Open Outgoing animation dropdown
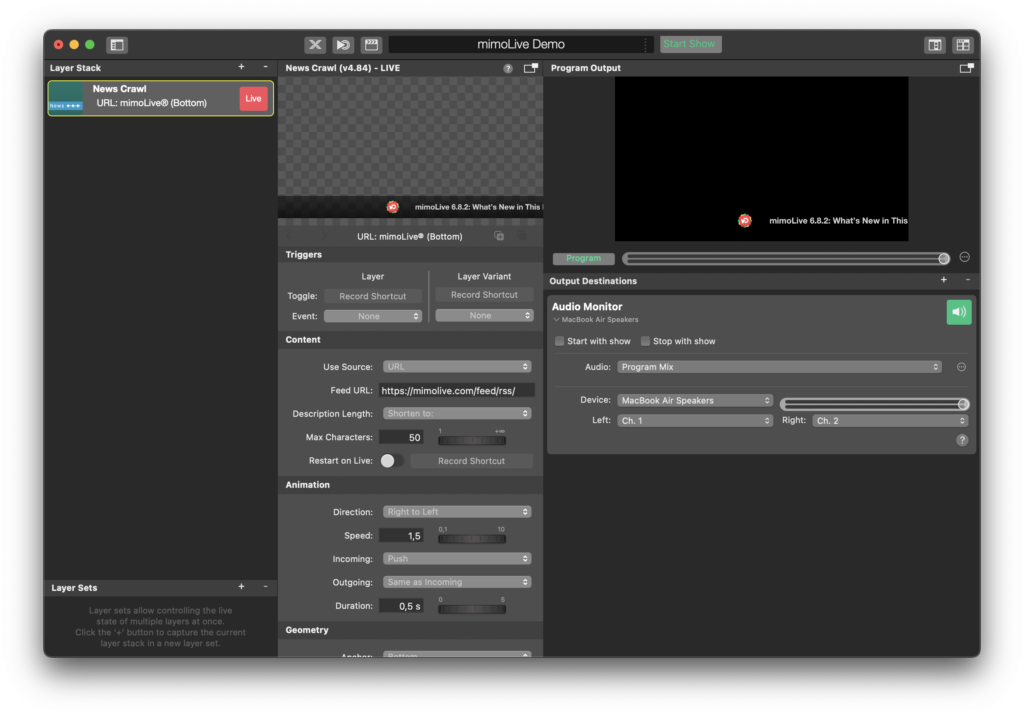1024x715 pixels. pos(456,582)
